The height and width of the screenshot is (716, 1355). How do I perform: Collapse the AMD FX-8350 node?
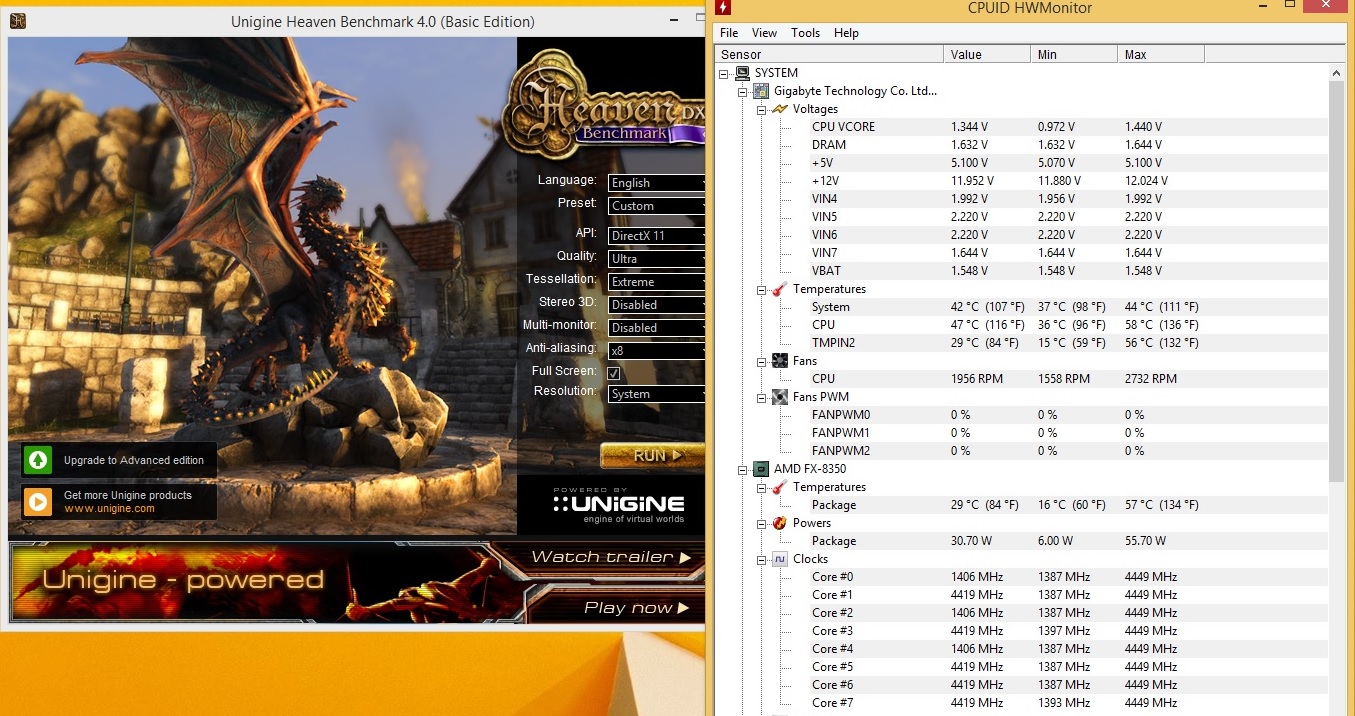click(x=743, y=469)
